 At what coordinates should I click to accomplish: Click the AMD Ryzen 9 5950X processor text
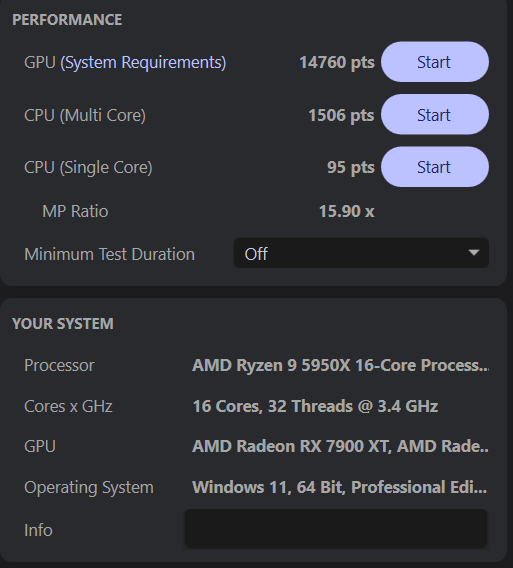(x=341, y=365)
